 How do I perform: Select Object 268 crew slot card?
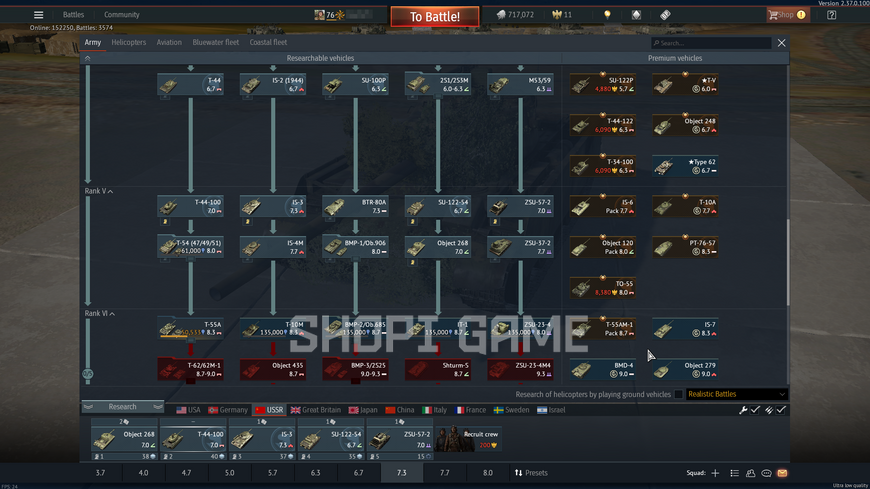(x=124, y=439)
